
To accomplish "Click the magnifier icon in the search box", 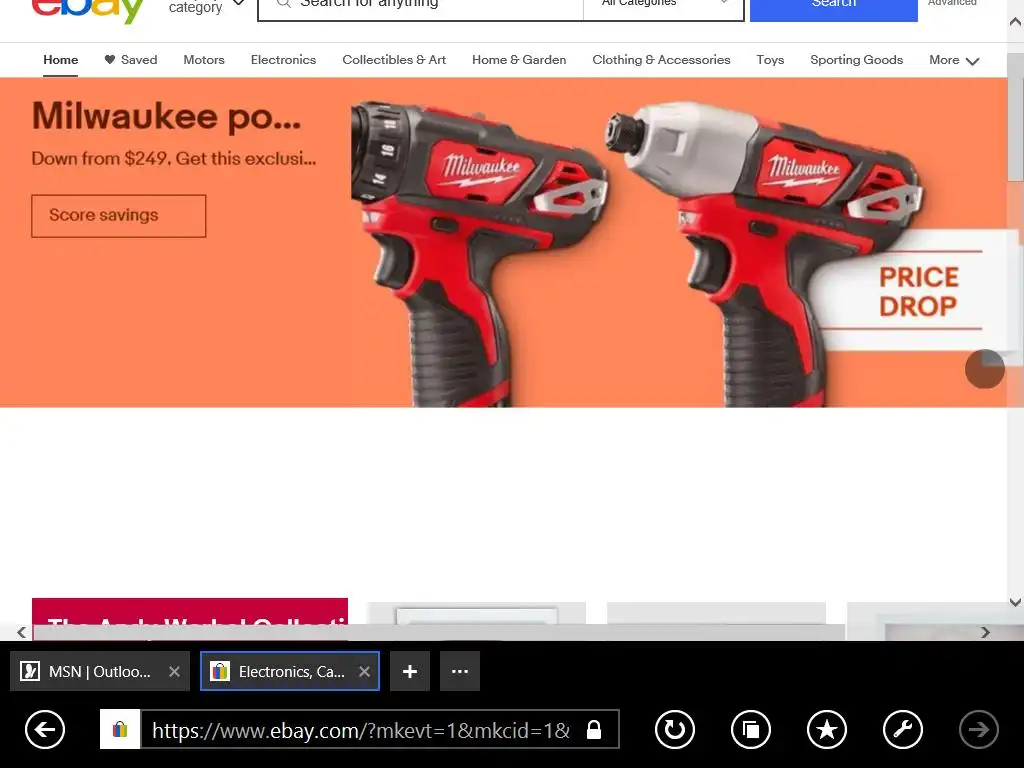I will point(283,3).
